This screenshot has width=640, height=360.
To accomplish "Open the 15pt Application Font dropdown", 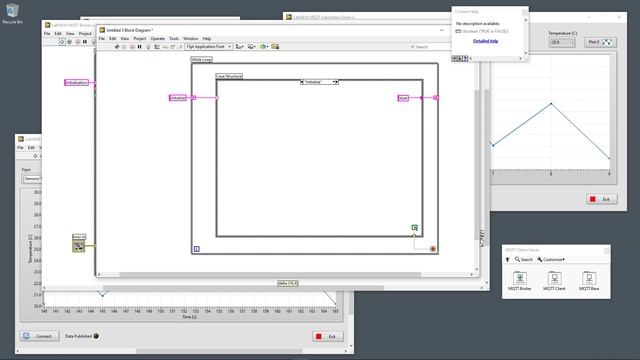I will (x=209, y=47).
